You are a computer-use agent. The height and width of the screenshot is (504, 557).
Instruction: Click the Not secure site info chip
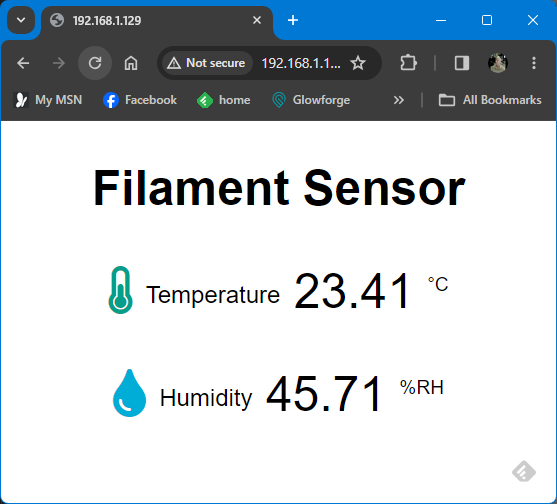pyautogui.click(x=207, y=63)
